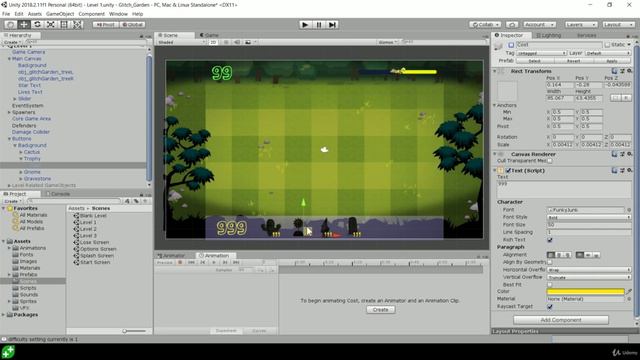Select the Hand tool in toolbar
The width and height of the screenshot is (640, 360).
click(x=11, y=24)
